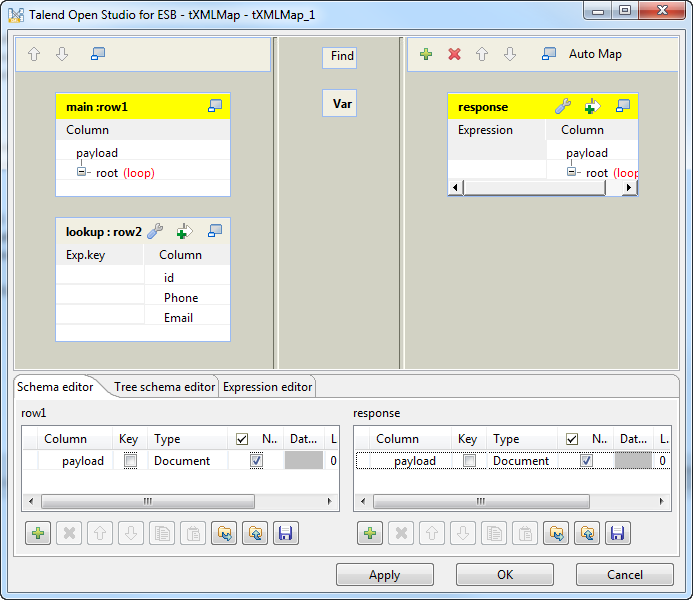The width and height of the screenshot is (693, 600).
Task: Click the row1 payload Type cell dropdown
Action: [x=187, y=461]
